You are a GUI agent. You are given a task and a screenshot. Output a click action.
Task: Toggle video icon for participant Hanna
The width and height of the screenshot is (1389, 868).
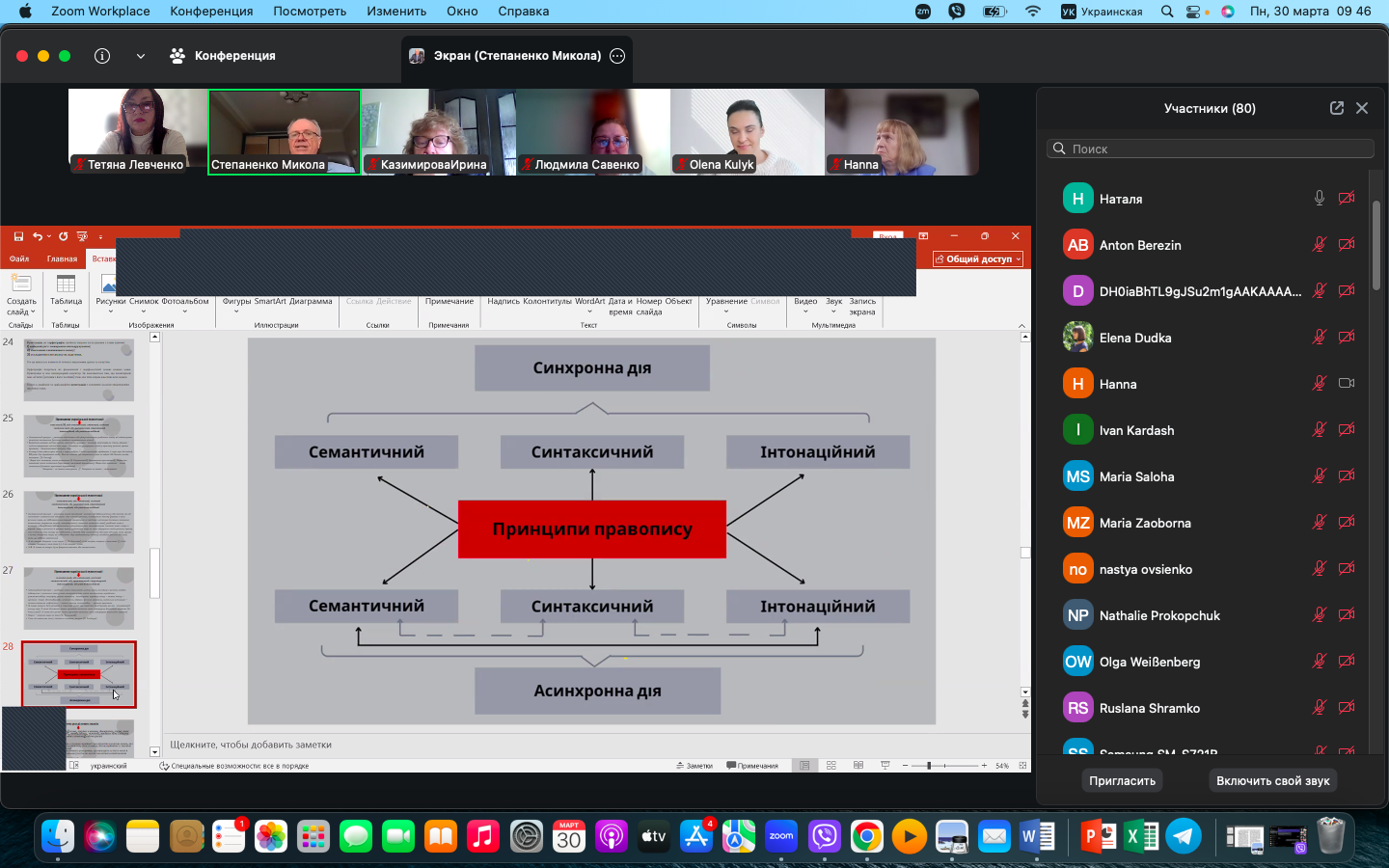pos(1347,384)
